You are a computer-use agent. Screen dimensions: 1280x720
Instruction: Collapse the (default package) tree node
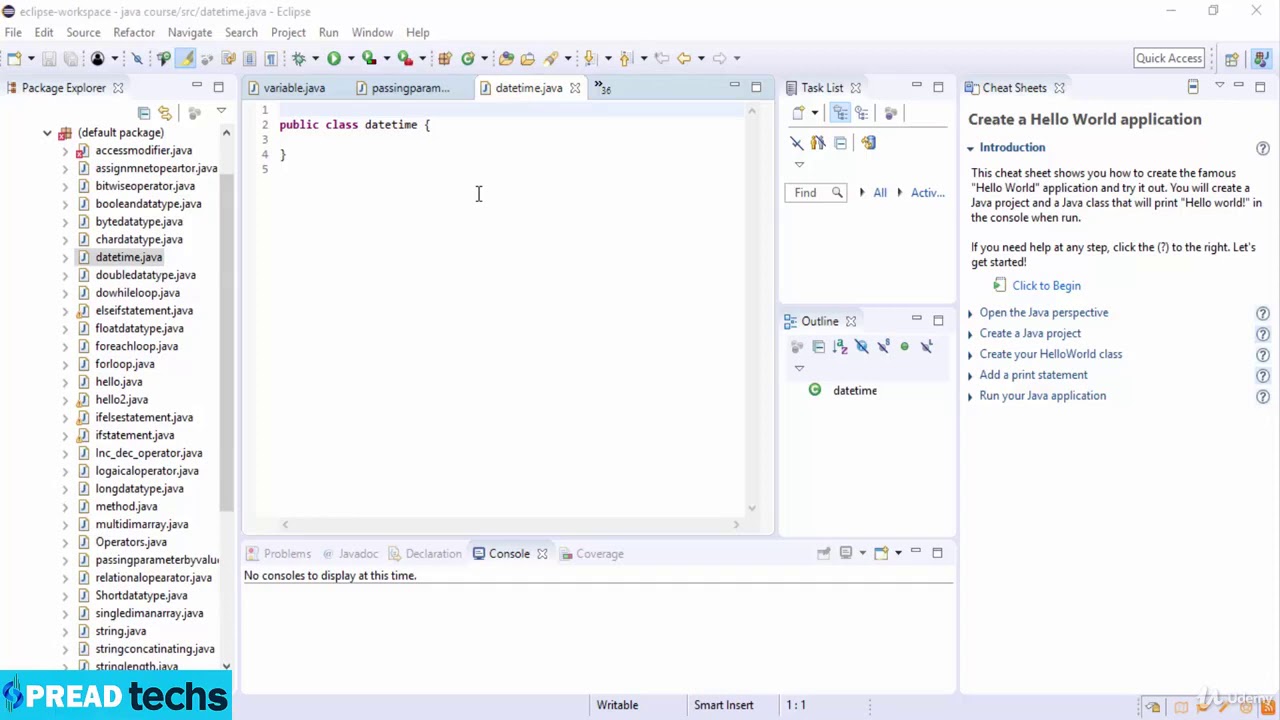pyautogui.click(x=47, y=132)
